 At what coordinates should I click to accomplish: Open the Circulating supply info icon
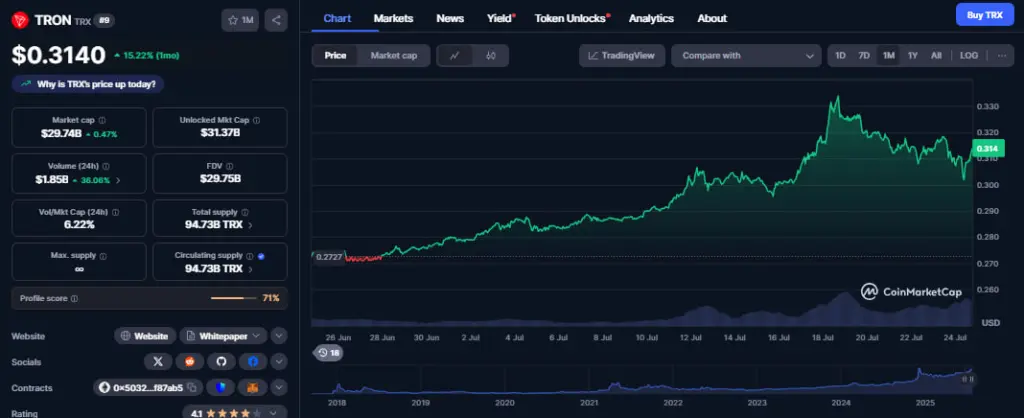[x=249, y=256]
